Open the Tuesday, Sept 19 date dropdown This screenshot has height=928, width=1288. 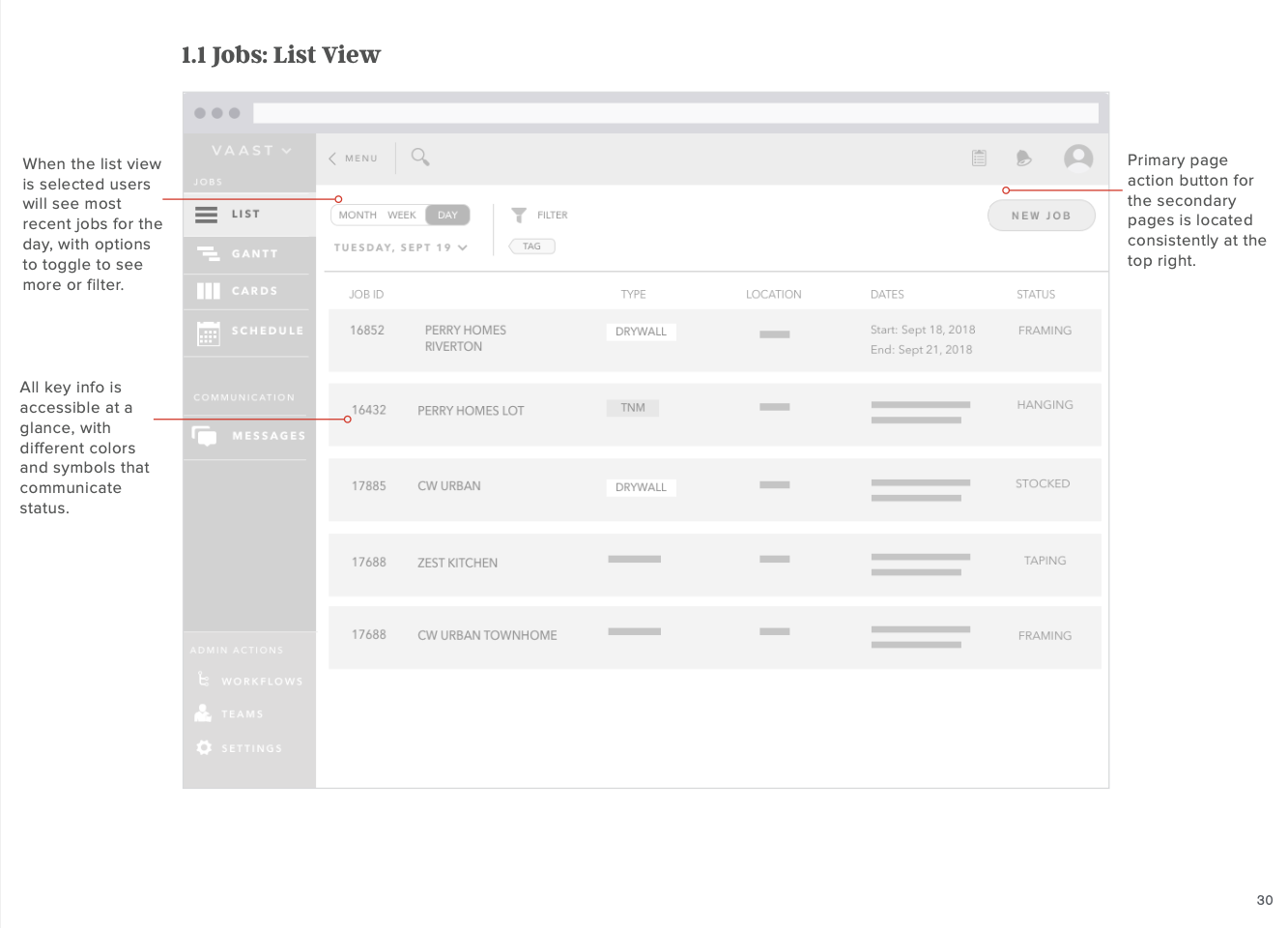[401, 247]
